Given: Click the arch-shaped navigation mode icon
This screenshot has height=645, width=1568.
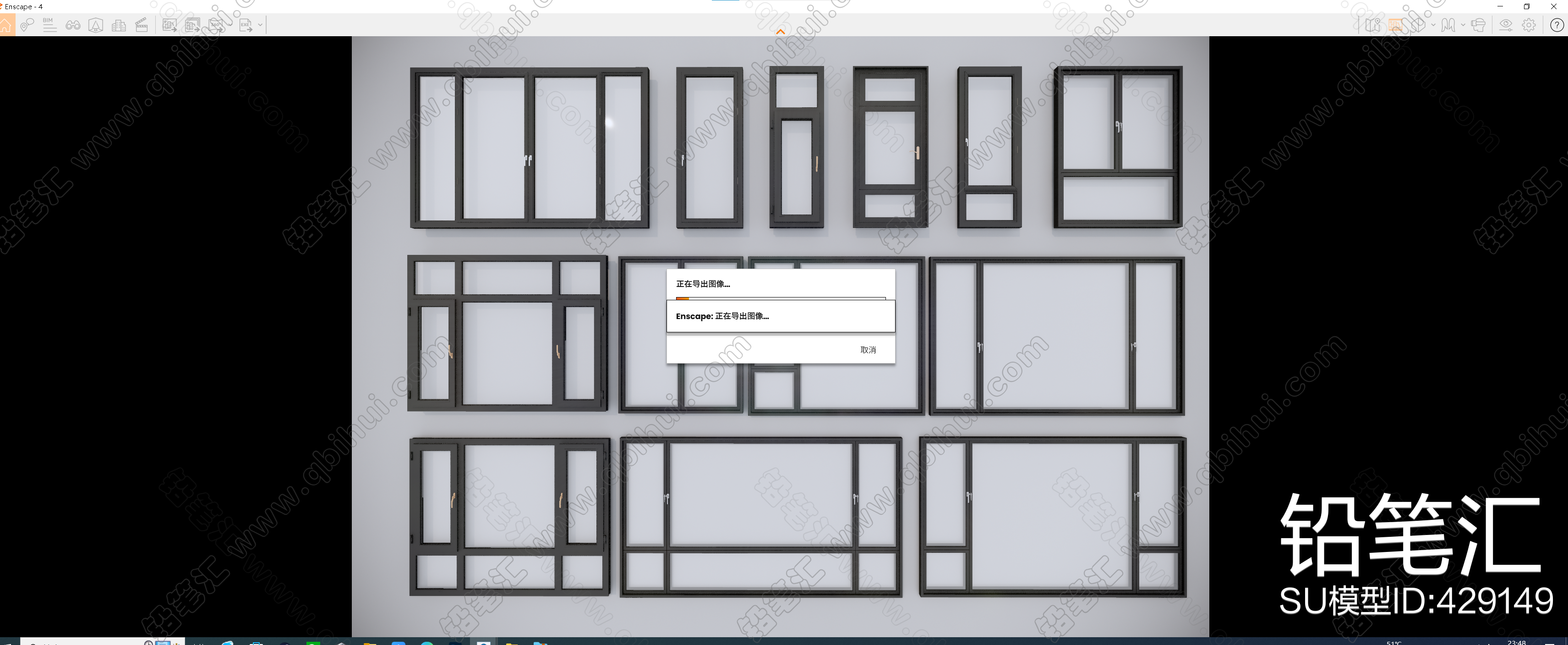Looking at the screenshot, I should click(1448, 25).
